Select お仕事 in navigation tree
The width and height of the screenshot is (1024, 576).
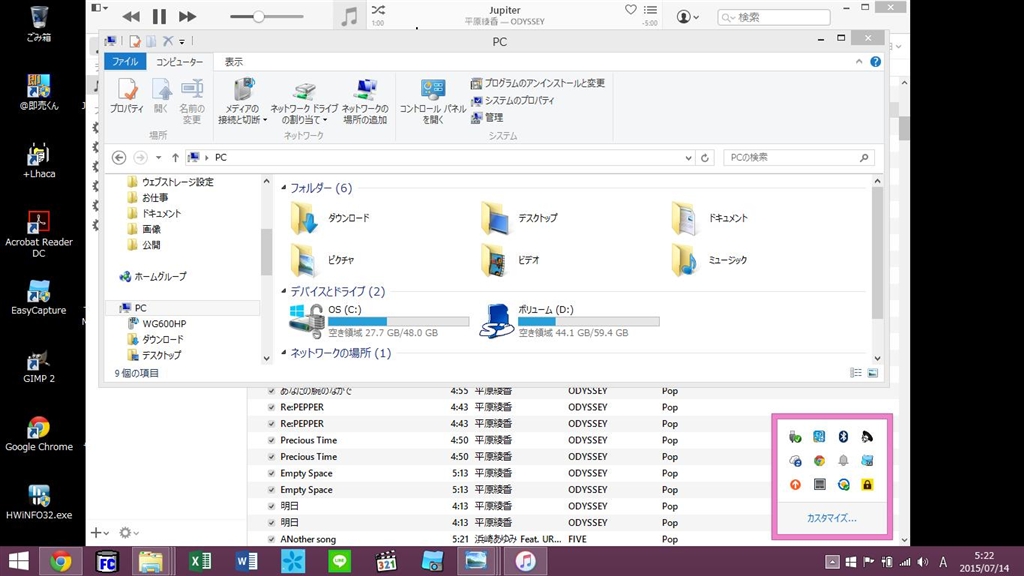click(148, 198)
